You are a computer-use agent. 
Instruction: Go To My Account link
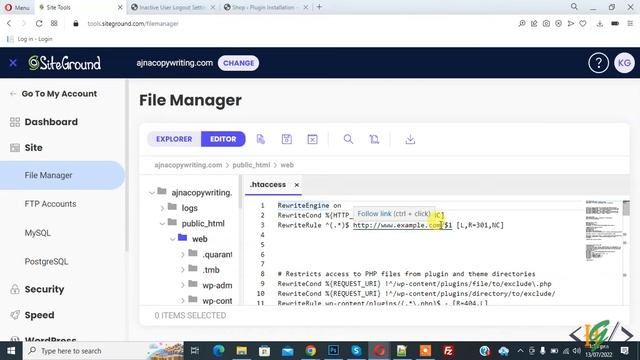coord(59,94)
